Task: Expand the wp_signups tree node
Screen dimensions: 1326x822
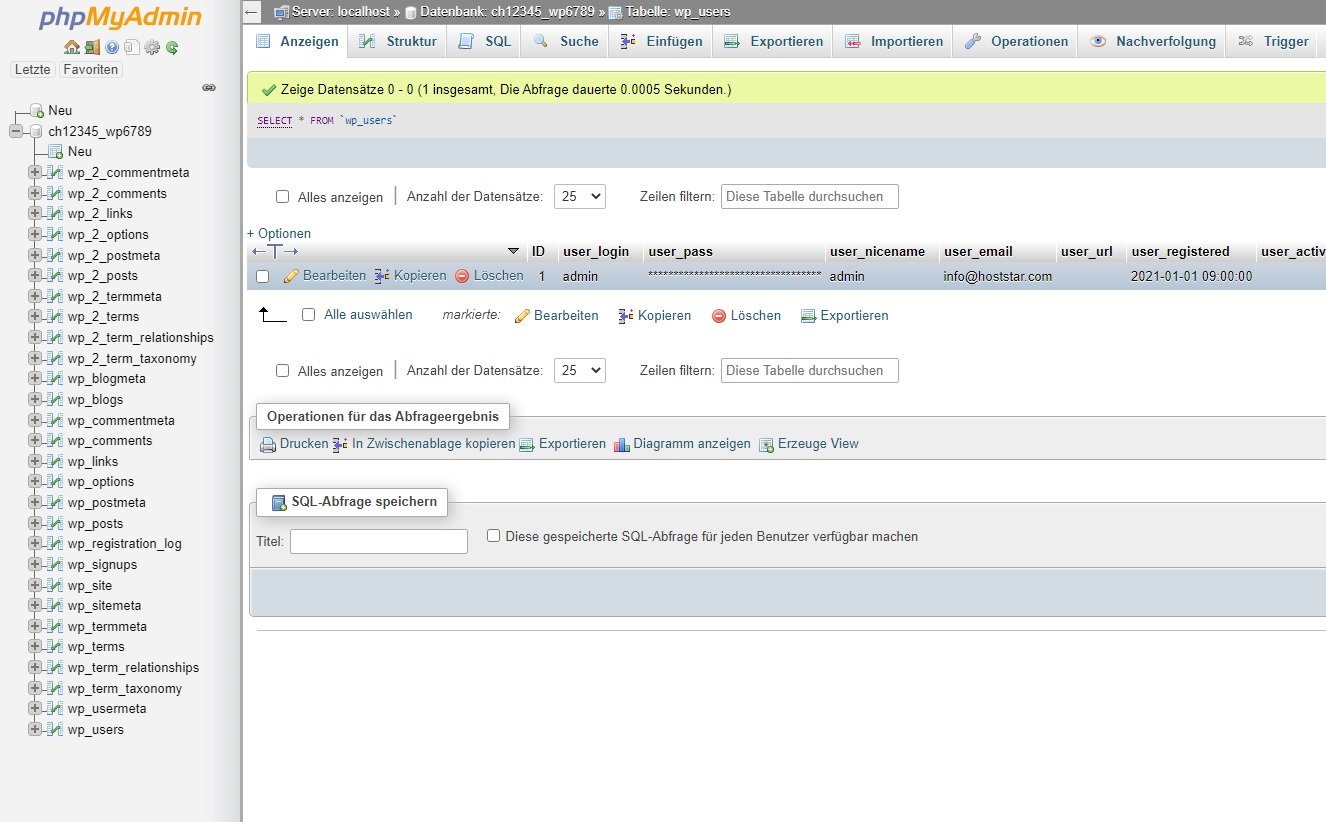Action: 35,564
